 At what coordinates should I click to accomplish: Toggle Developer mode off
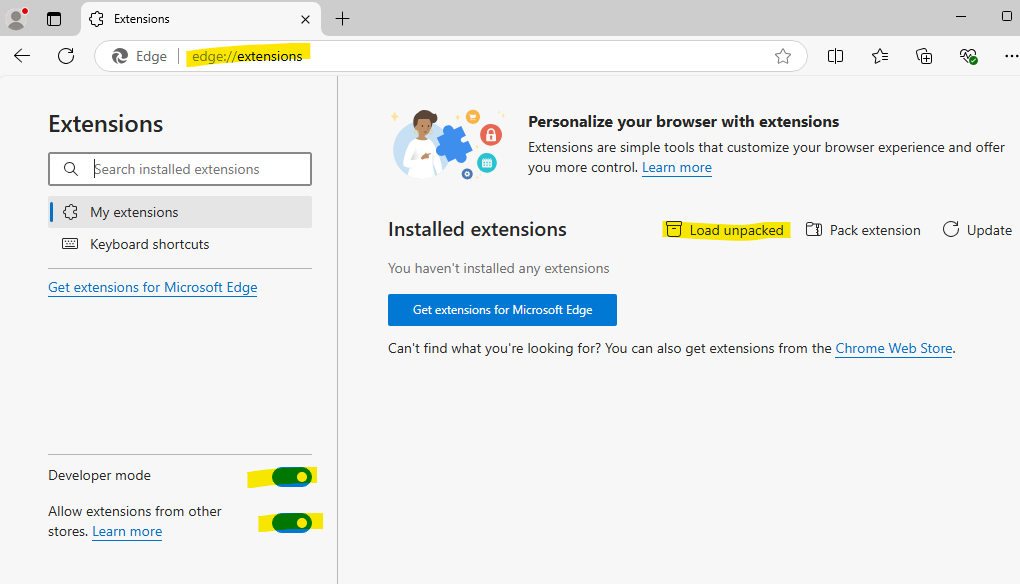(291, 477)
